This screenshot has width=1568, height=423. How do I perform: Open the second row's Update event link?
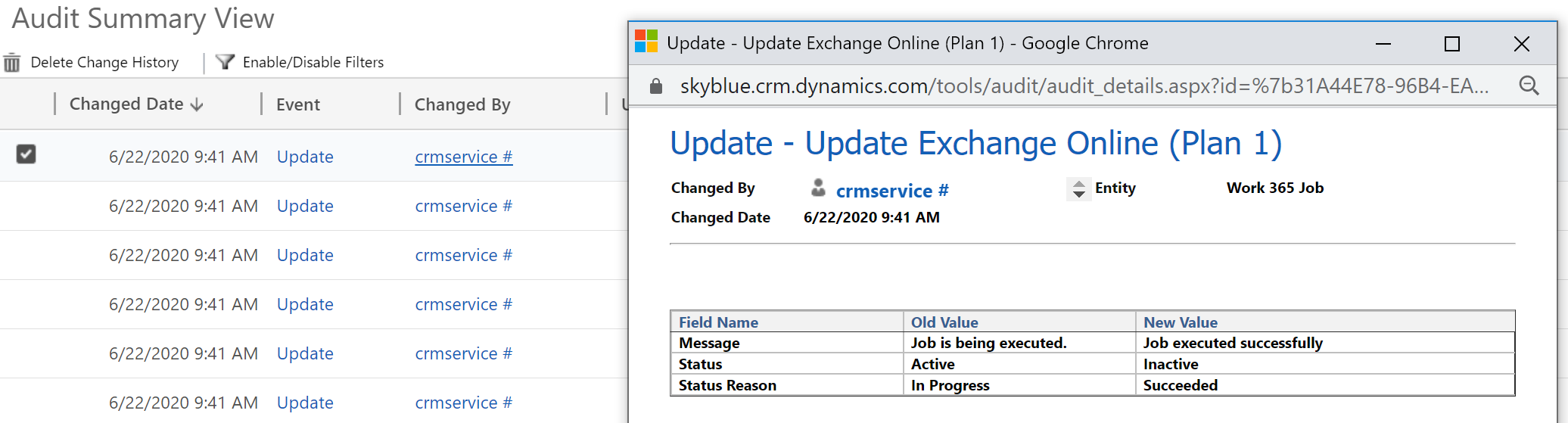point(305,206)
